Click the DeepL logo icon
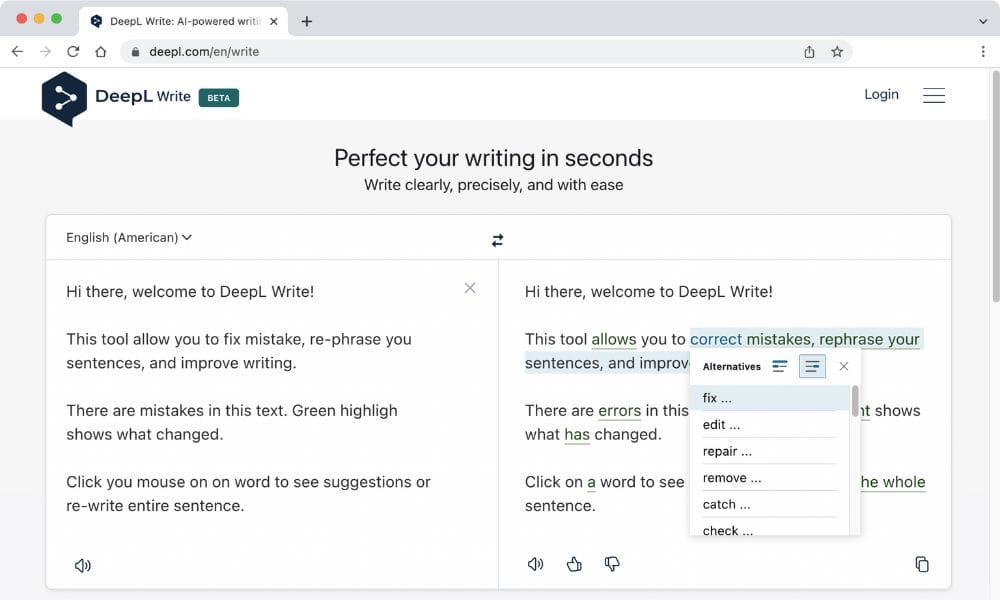This screenshot has width=1000, height=600. coord(64,98)
